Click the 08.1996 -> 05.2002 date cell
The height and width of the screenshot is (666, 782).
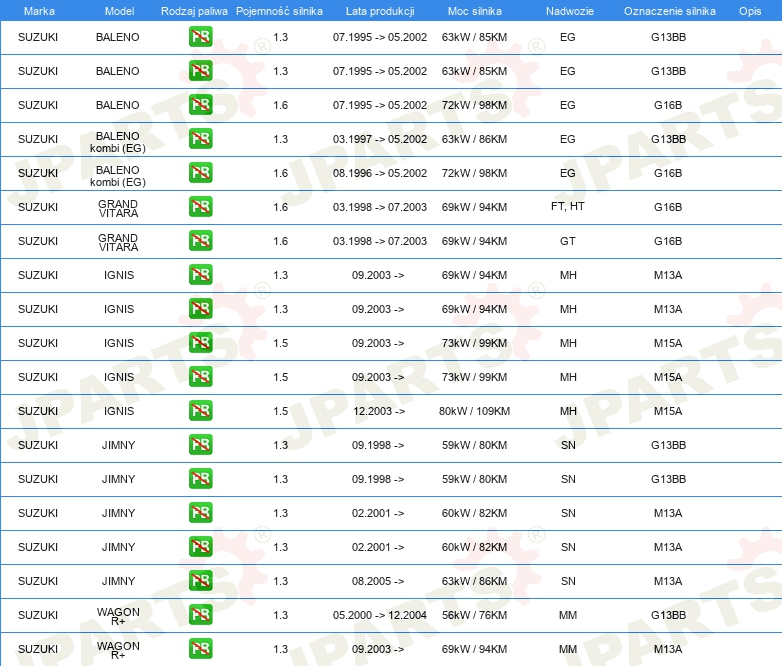pos(380,173)
